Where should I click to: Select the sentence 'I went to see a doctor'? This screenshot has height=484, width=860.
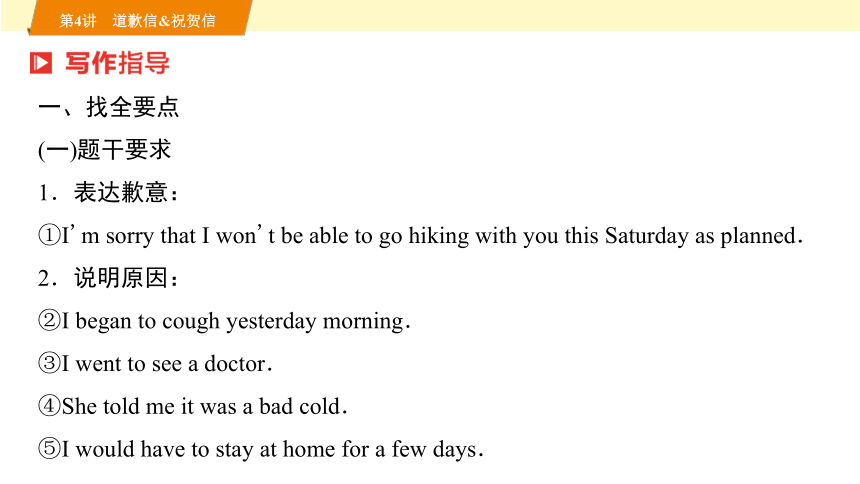tap(167, 363)
